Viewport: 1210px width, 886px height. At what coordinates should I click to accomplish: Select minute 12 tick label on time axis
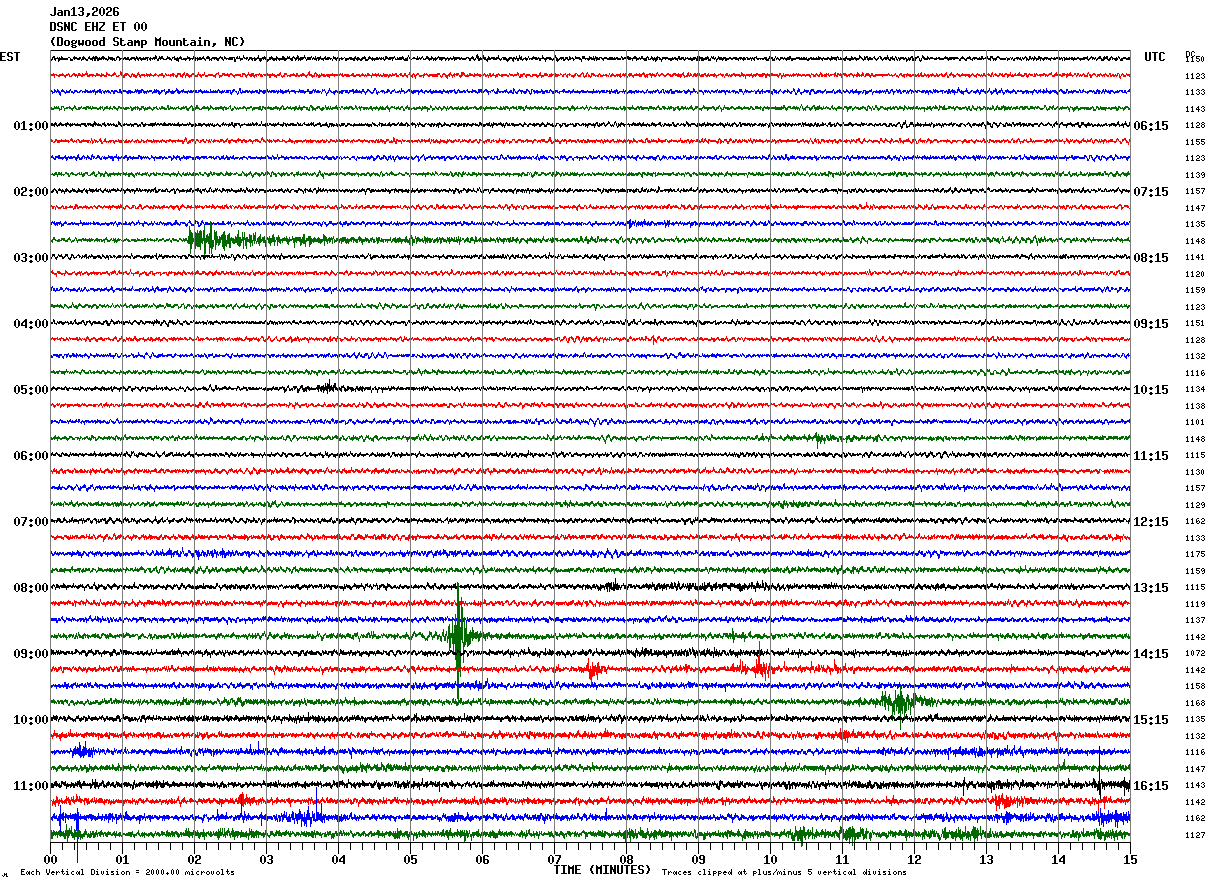[914, 859]
